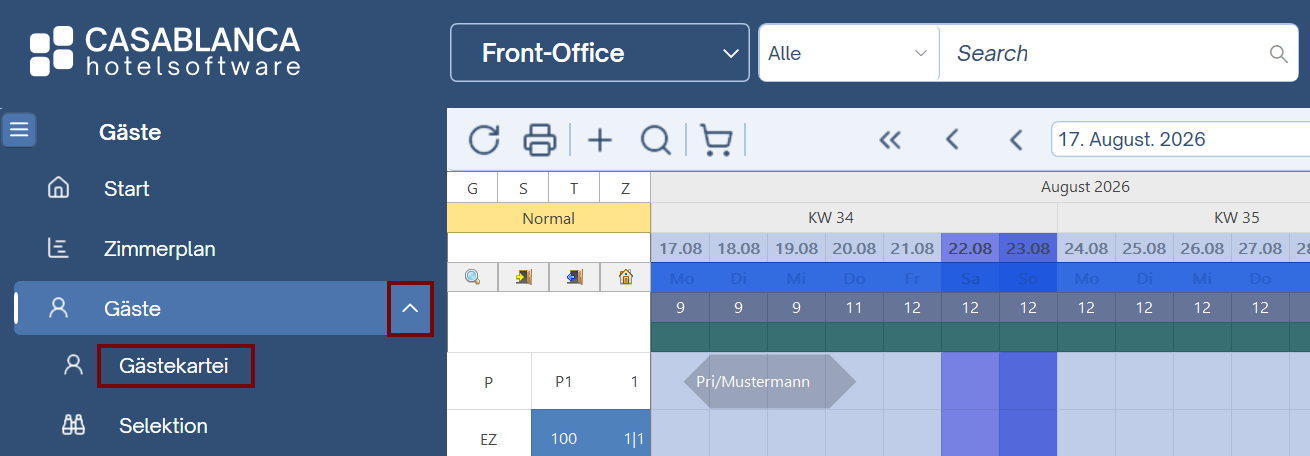Click the printer icon
Screen dimensions: 1310x456
[540, 140]
